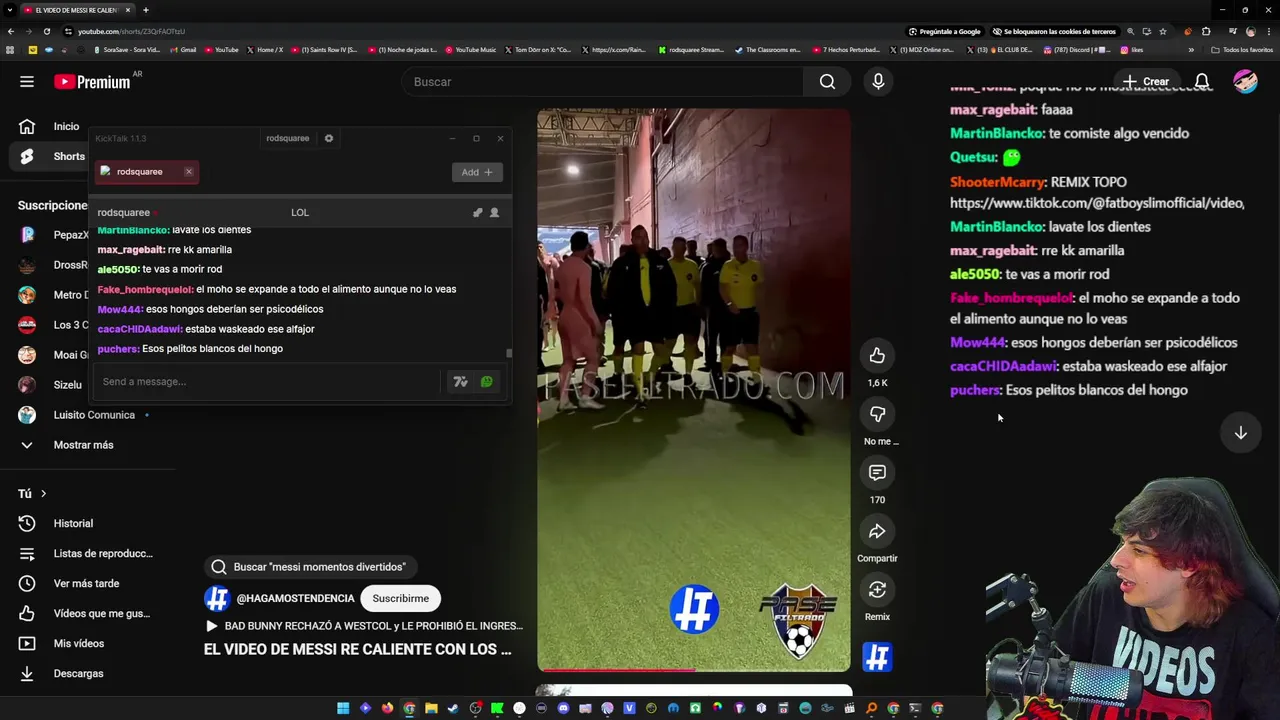Bookmark the page with the star icon
Viewport: 1280px width, 720px height.
(1162, 31)
